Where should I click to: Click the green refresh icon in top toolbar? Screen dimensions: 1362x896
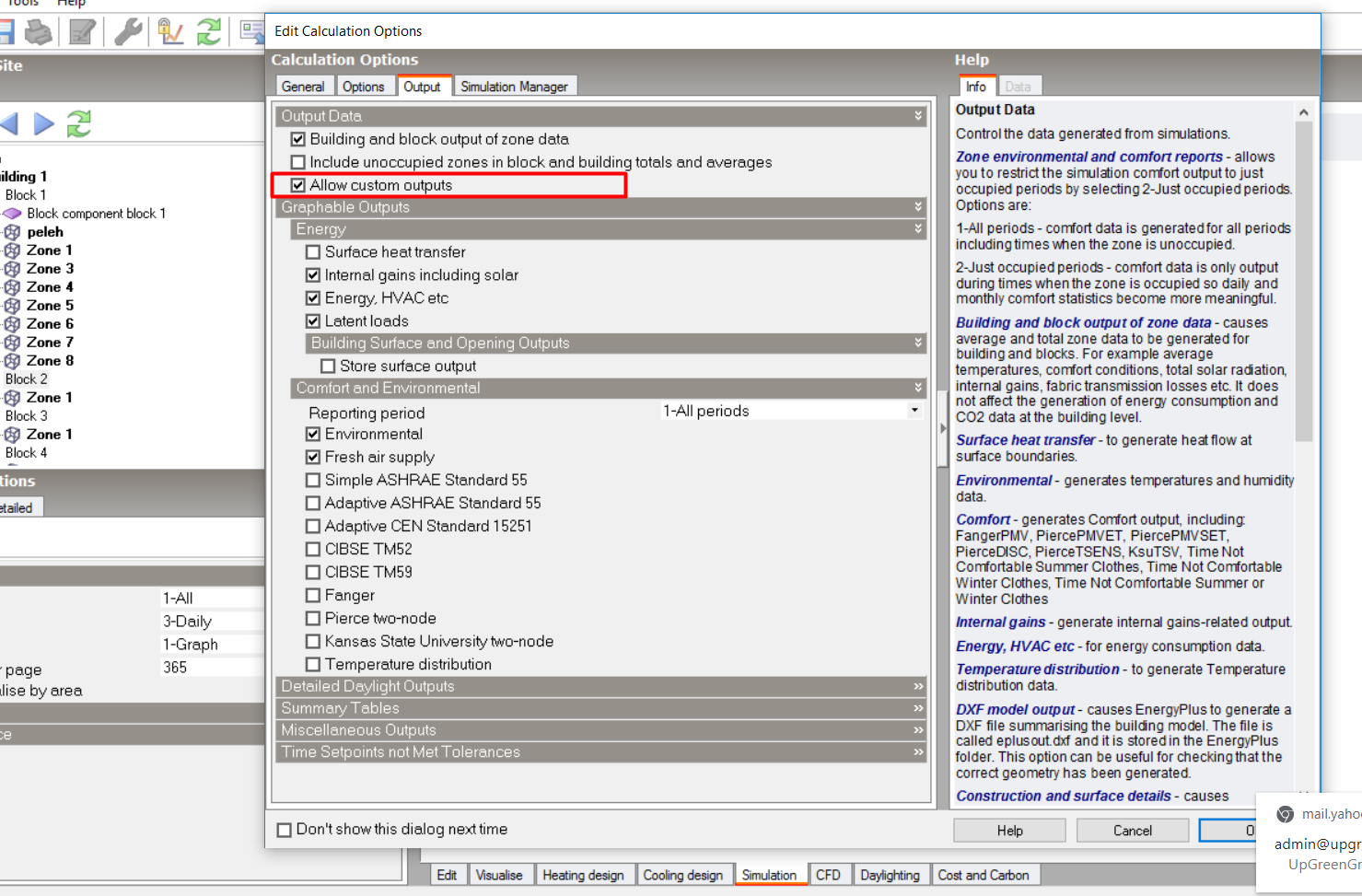coord(209,32)
